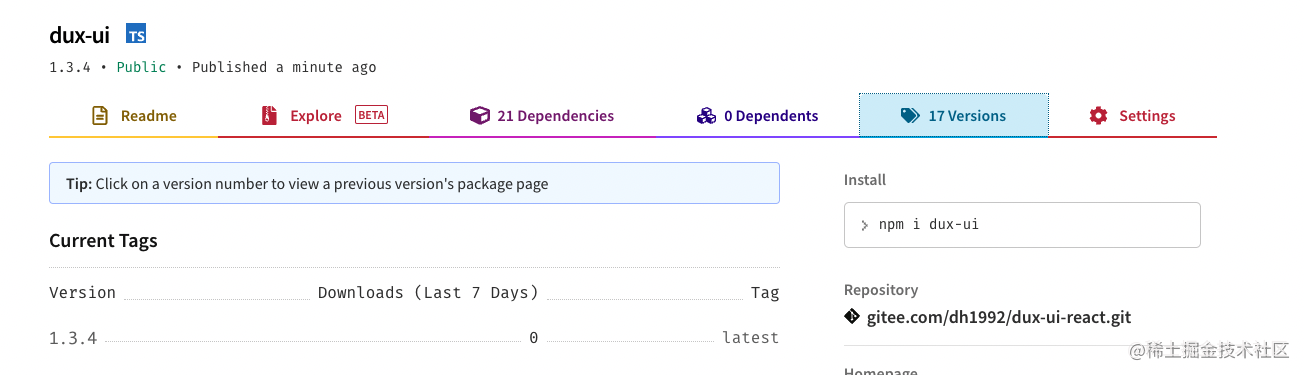Screen dimensions: 1304x375
Task: Click the Settings gear icon
Action: pos(1099,115)
